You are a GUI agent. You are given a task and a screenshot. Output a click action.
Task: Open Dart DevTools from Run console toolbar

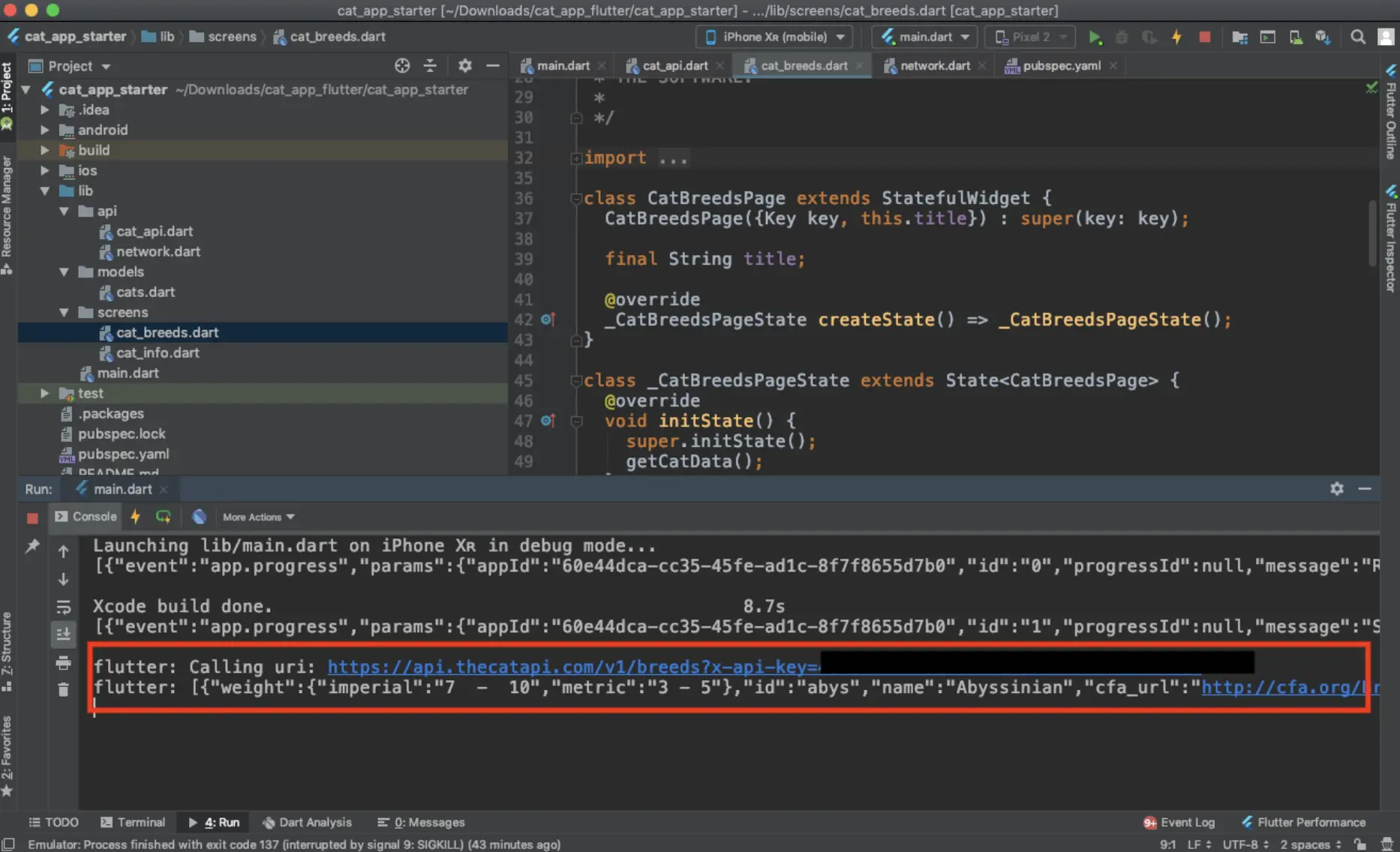point(199,517)
